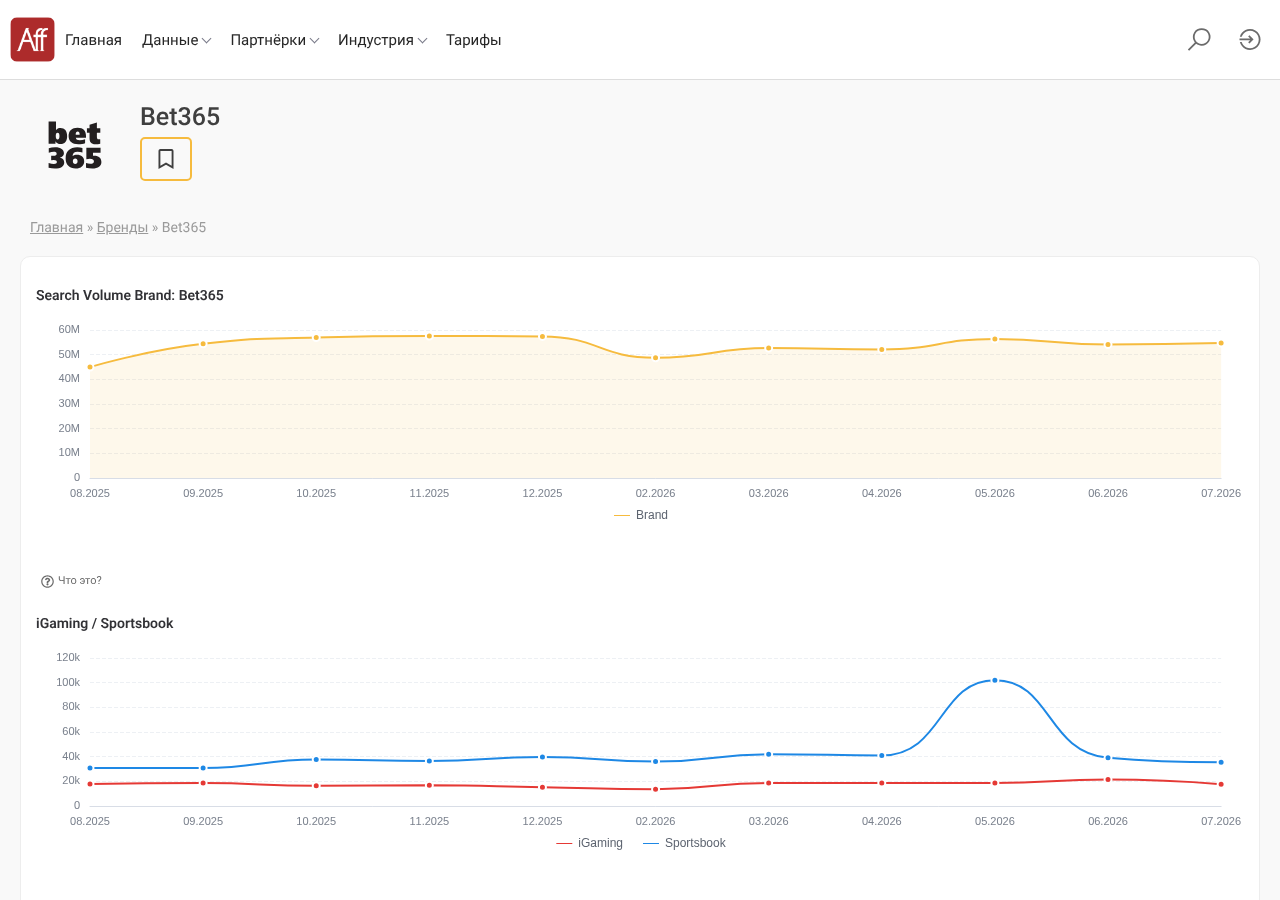
Task: Click the 'Search Volume Brand: Bet365' chart title
Action: (x=130, y=295)
